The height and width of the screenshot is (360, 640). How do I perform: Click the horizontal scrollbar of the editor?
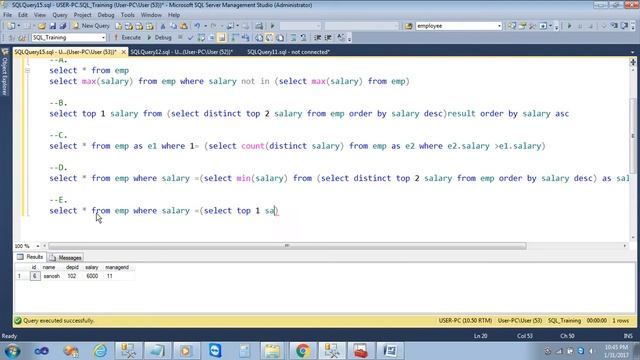[x=287, y=246]
